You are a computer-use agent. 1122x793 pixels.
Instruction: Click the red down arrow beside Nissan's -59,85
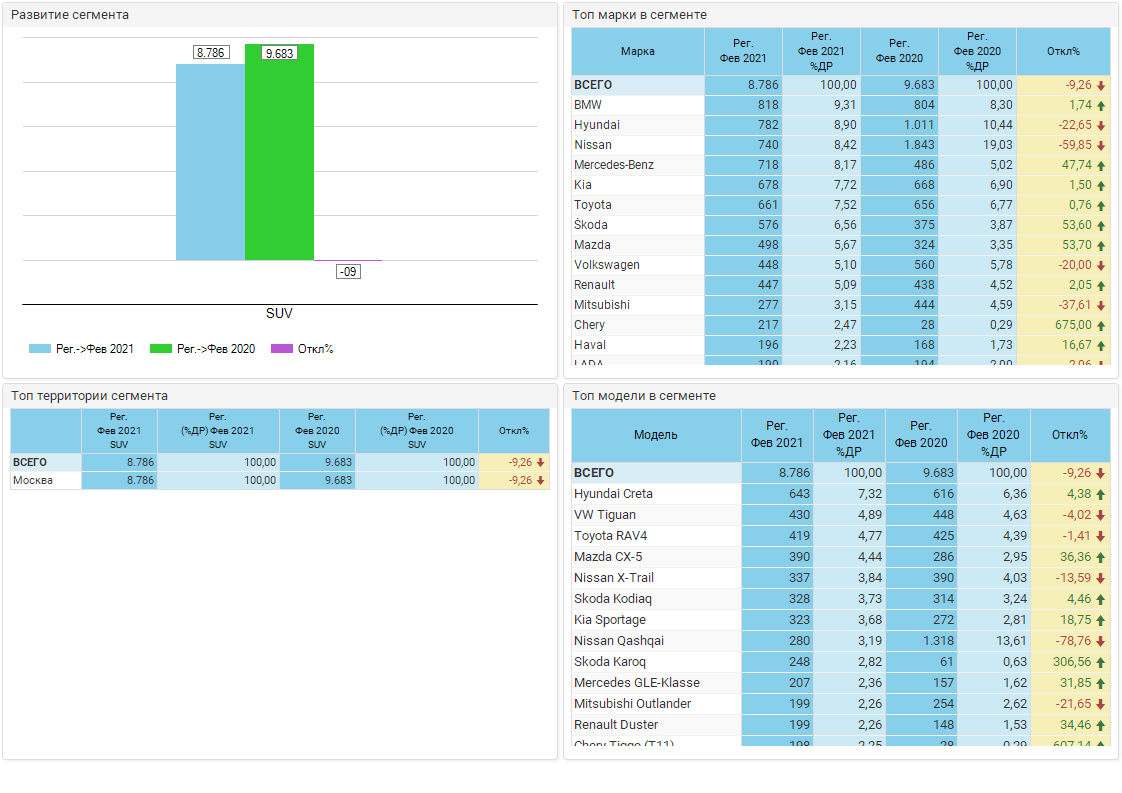pyautogui.click(x=1101, y=145)
